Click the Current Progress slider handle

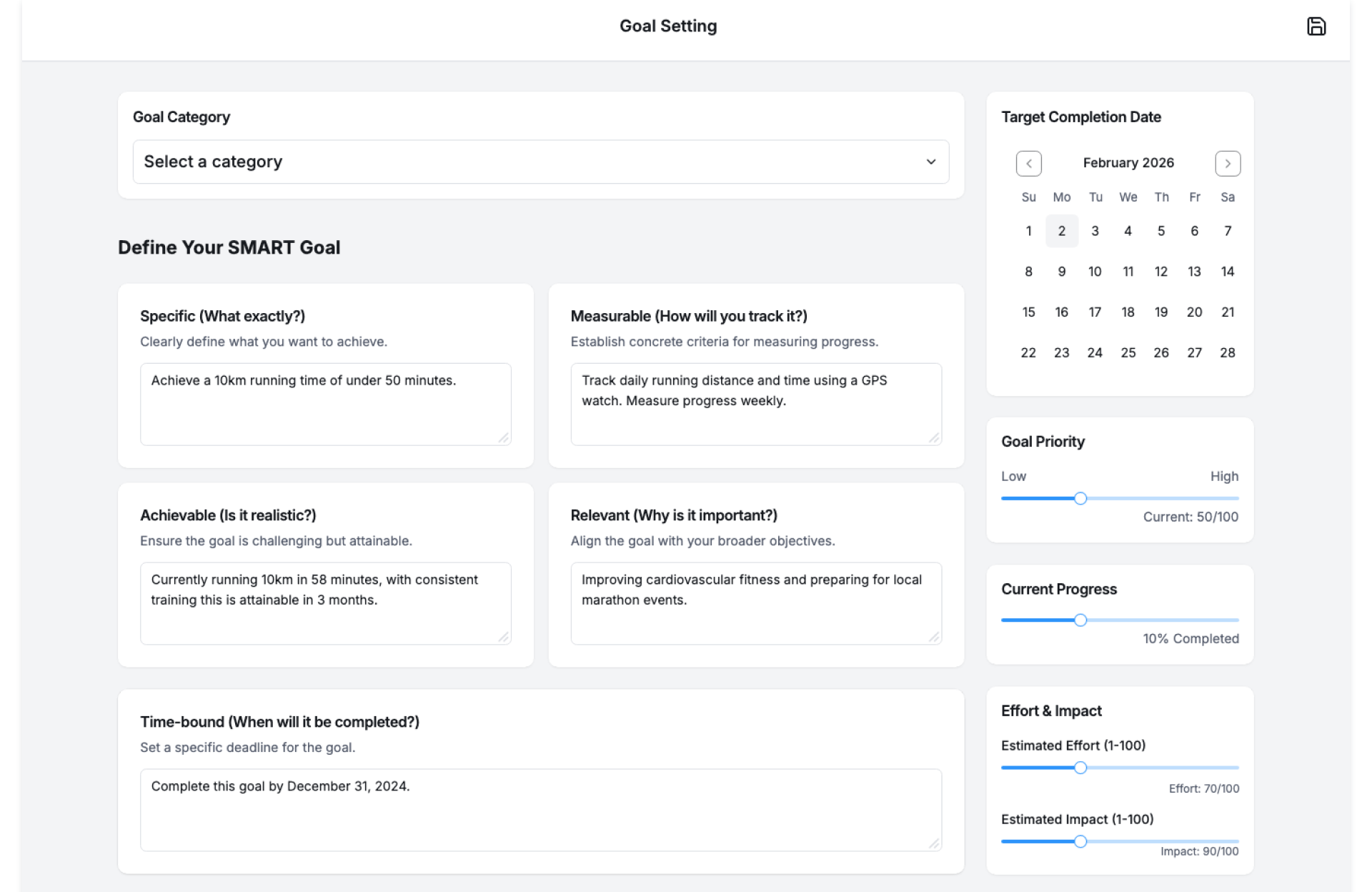[1080, 620]
